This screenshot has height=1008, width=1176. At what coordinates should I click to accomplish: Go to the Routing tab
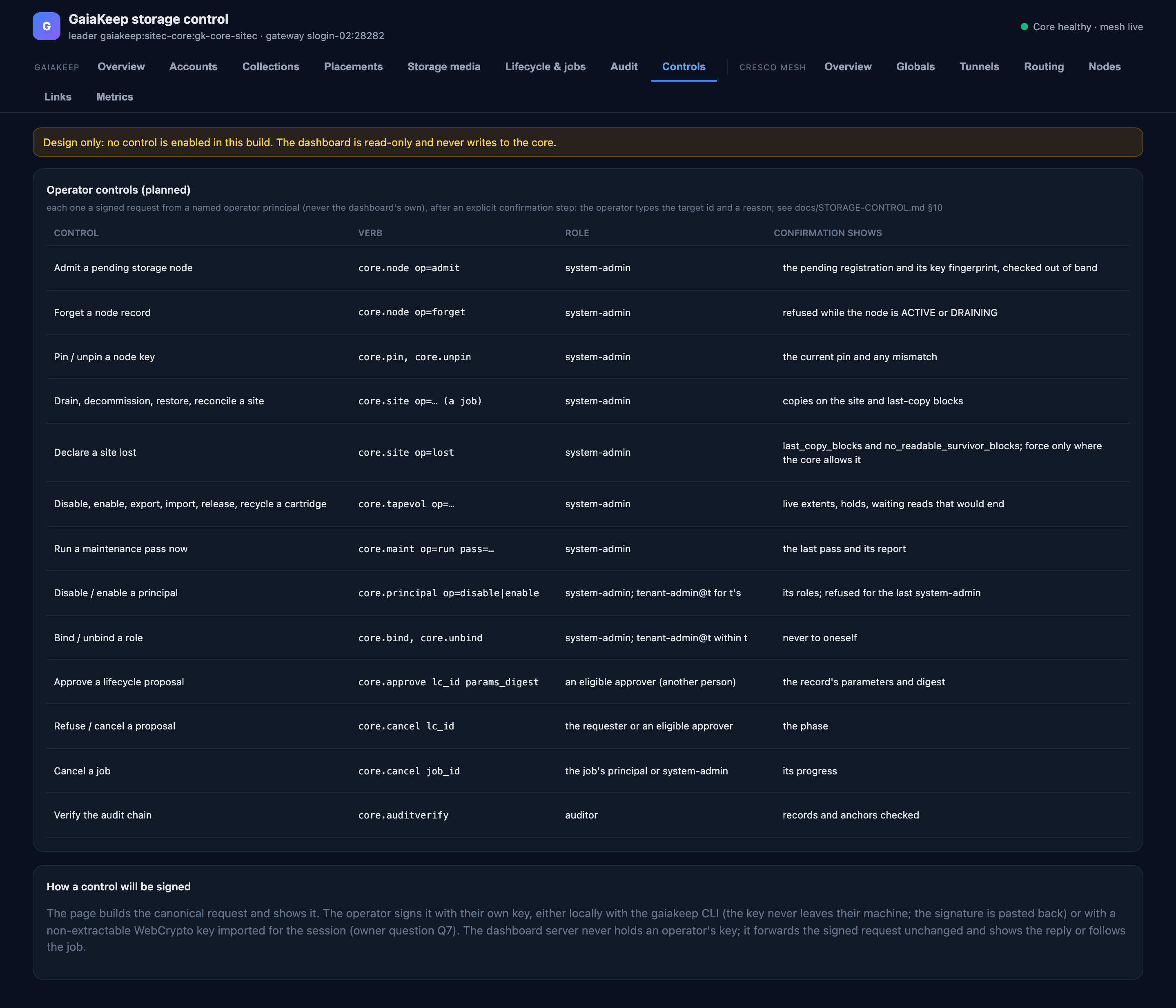[x=1044, y=67]
